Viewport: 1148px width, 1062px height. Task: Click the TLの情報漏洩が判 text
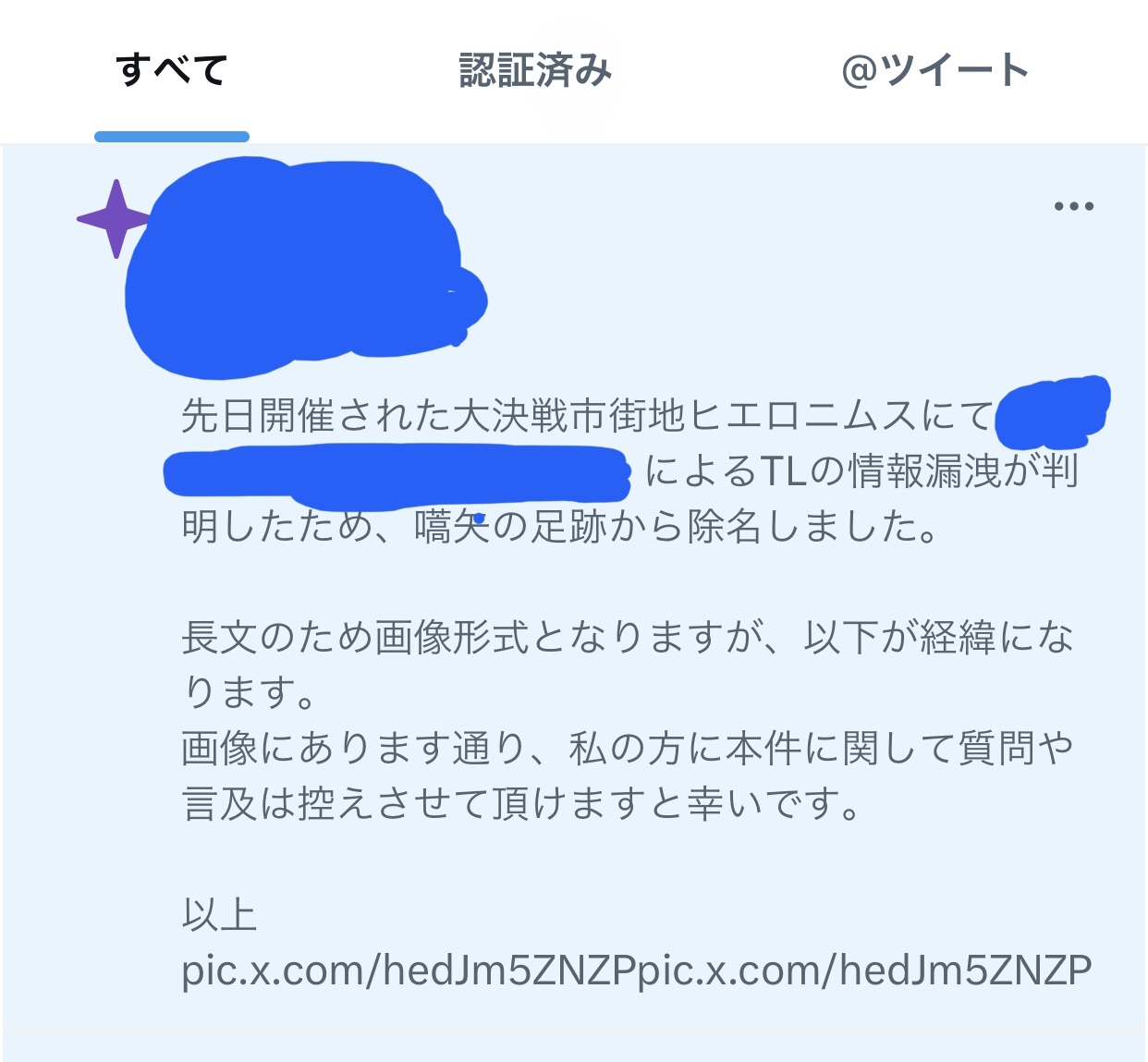tap(919, 471)
